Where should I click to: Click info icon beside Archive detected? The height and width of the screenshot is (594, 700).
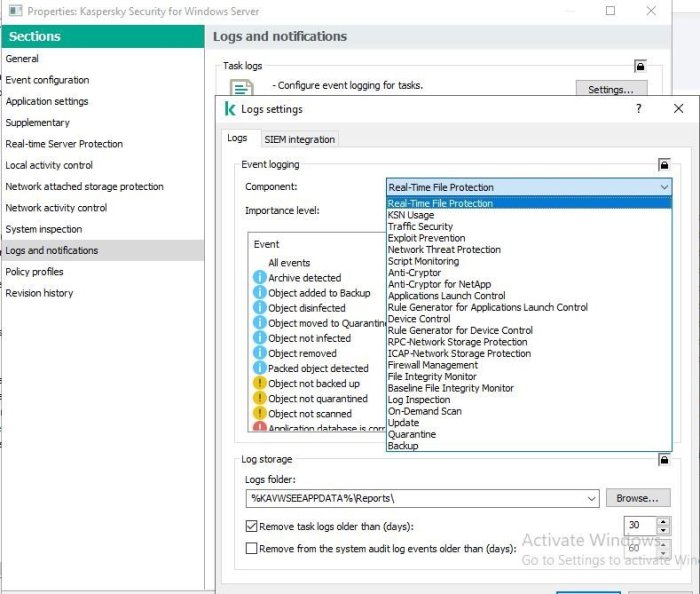(259, 277)
